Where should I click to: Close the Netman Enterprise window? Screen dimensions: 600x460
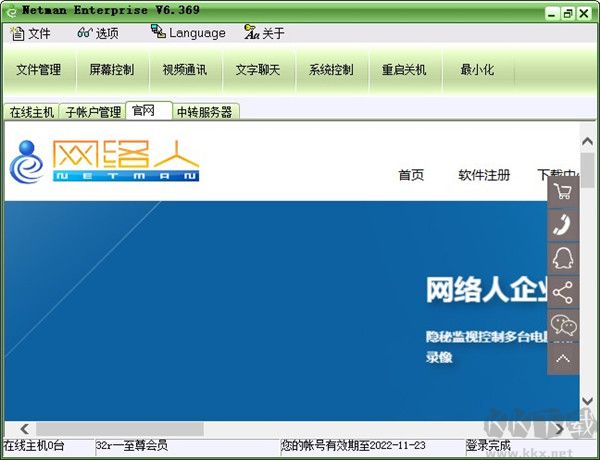[x=584, y=14]
